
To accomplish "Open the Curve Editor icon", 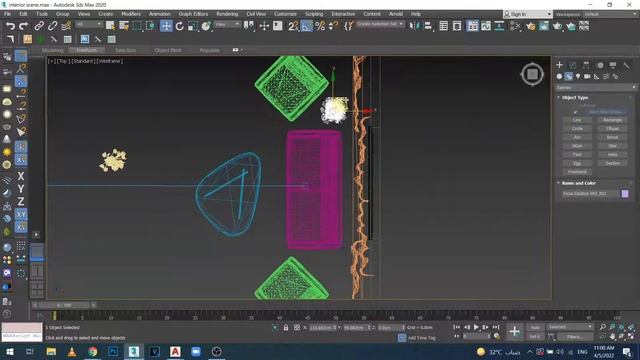I will 486,26.
